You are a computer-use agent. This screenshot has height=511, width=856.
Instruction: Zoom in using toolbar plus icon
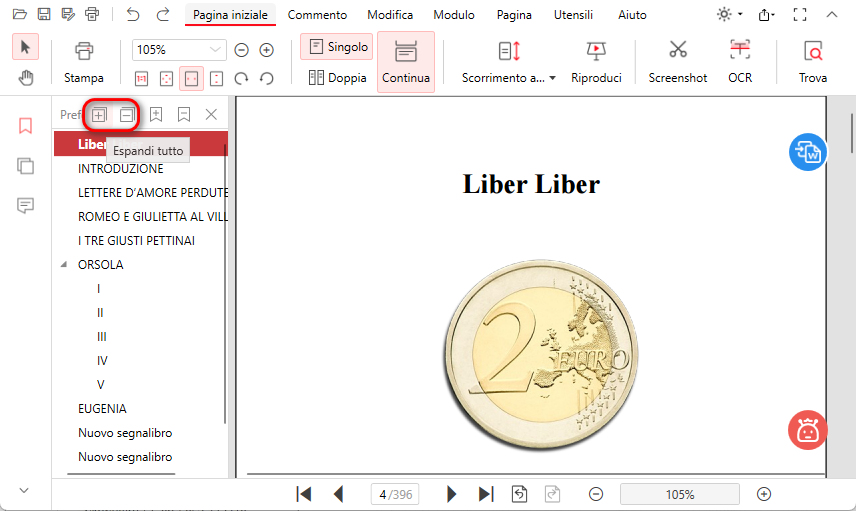click(x=266, y=50)
